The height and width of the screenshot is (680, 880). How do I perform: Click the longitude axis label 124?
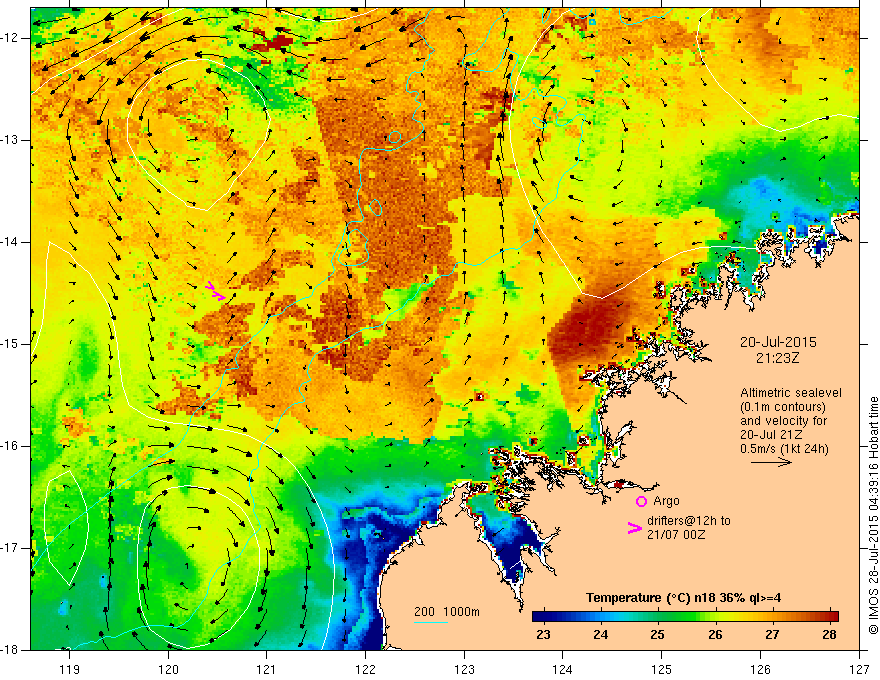pos(563,669)
